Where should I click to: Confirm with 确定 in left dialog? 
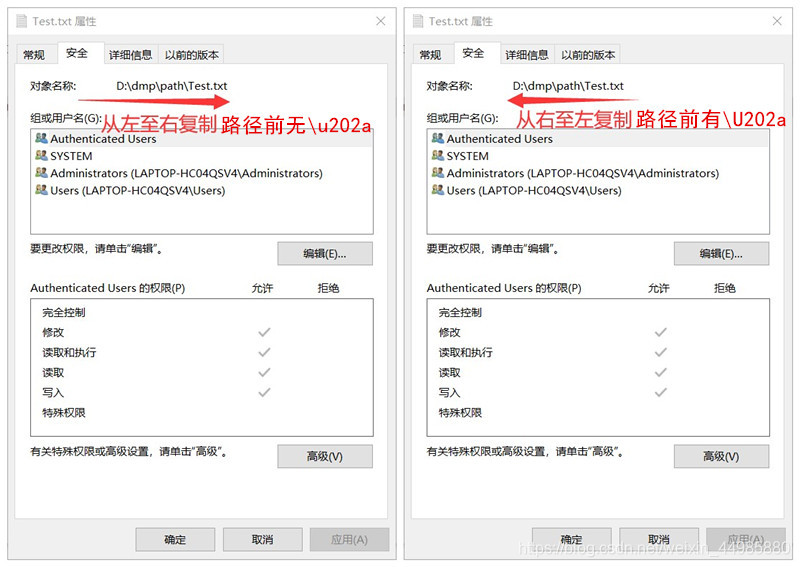[175, 539]
